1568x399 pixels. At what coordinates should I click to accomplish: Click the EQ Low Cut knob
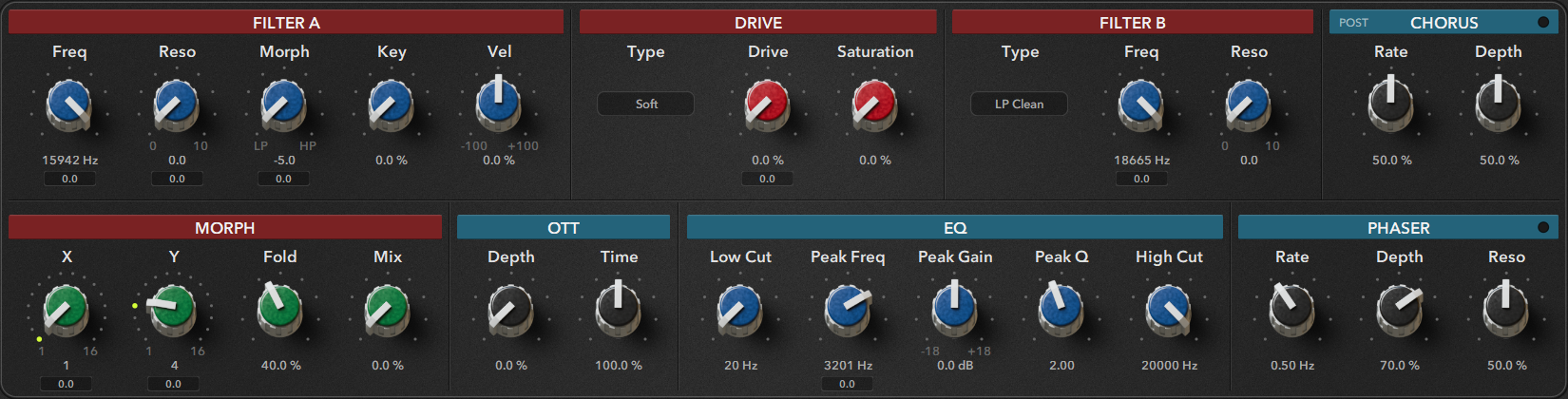coord(740,310)
